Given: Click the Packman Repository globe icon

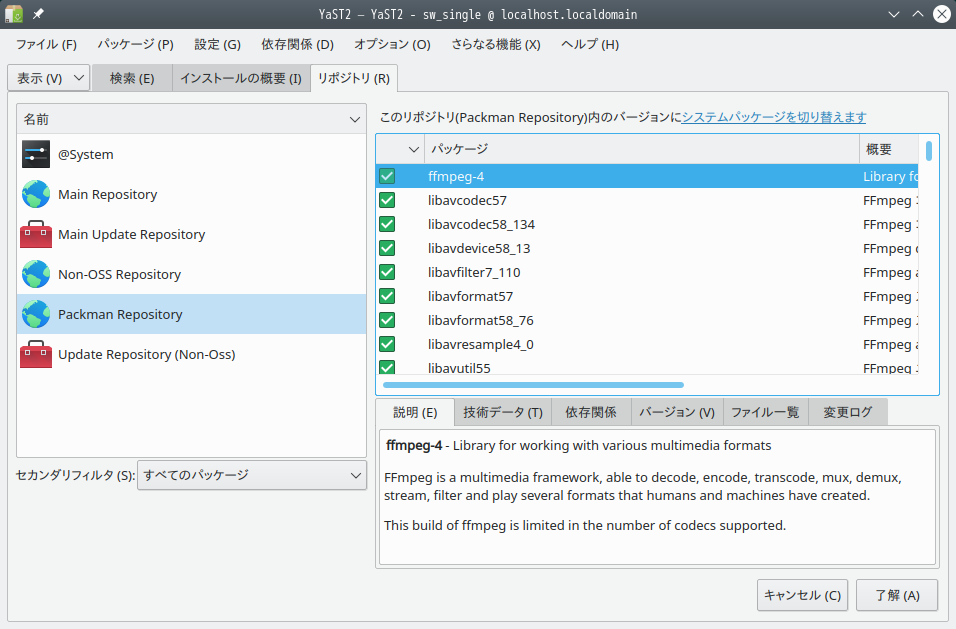Looking at the screenshot, I should [x=36, y=314].
